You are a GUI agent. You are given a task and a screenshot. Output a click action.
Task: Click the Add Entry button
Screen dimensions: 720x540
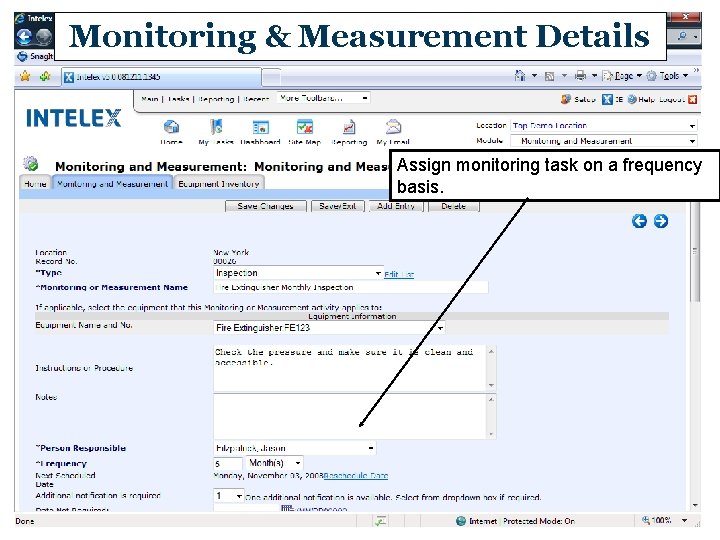396,206
